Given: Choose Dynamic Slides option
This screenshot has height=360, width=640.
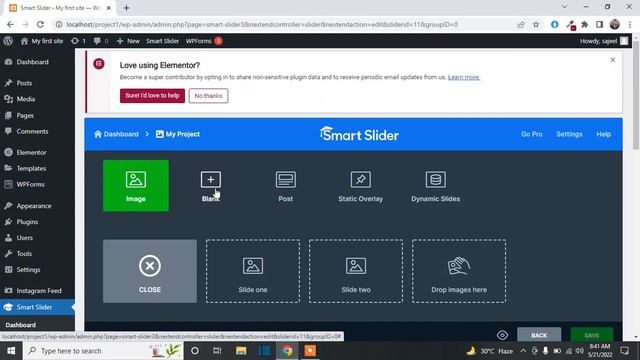Looking at the screenshot, I should 436,186.
